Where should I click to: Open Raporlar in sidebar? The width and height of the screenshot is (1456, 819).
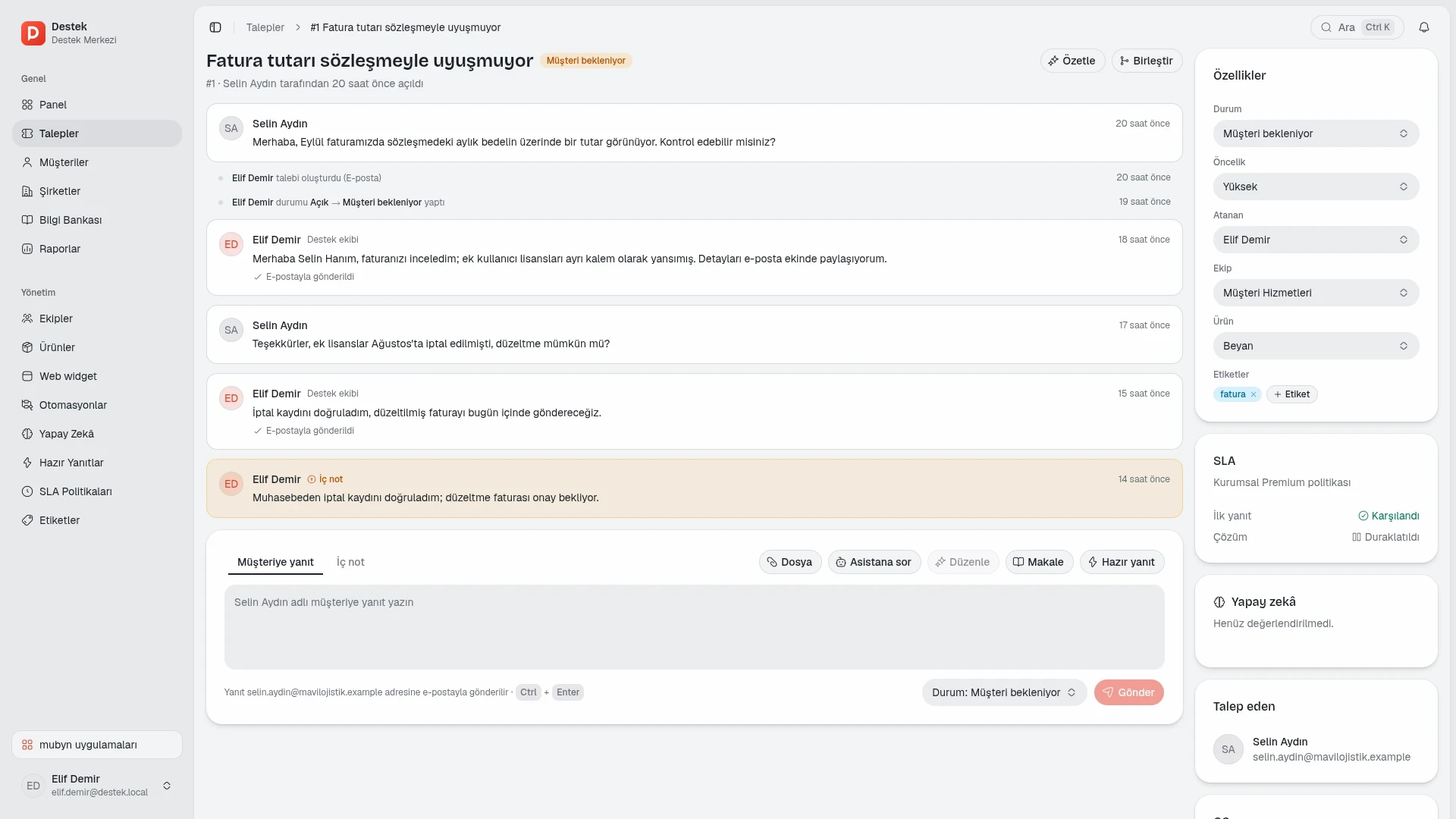[x=97, y=249]
